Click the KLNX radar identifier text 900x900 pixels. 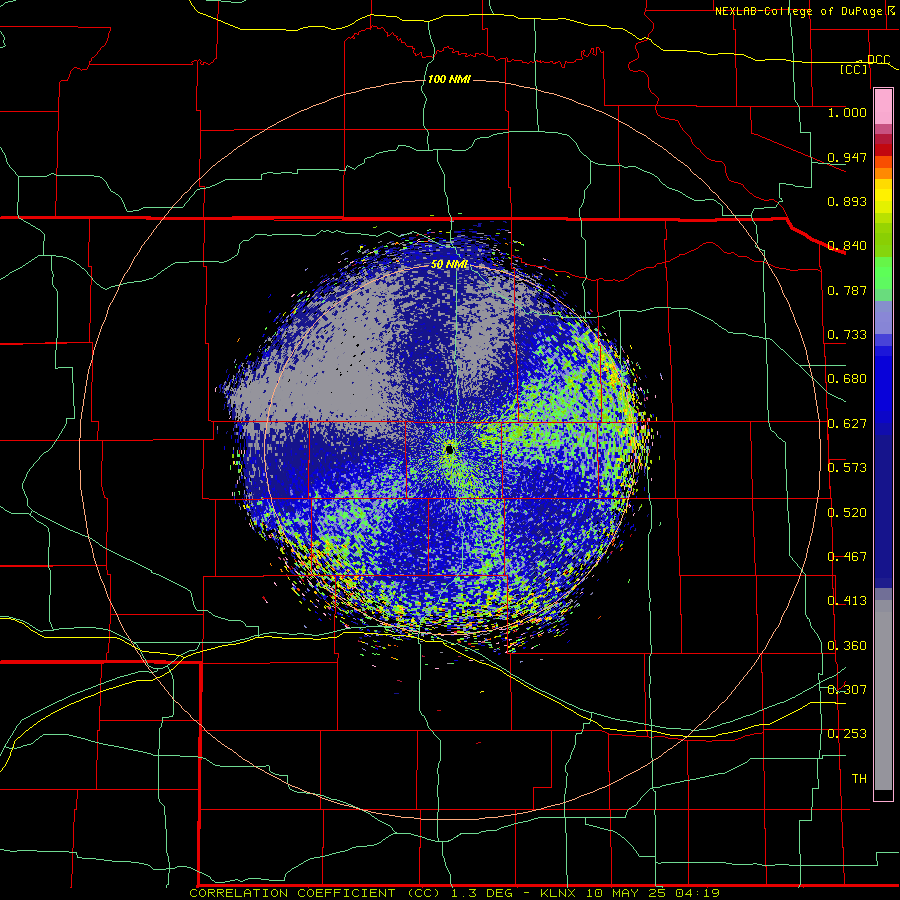pyautogui.click(x=557, y=893)
